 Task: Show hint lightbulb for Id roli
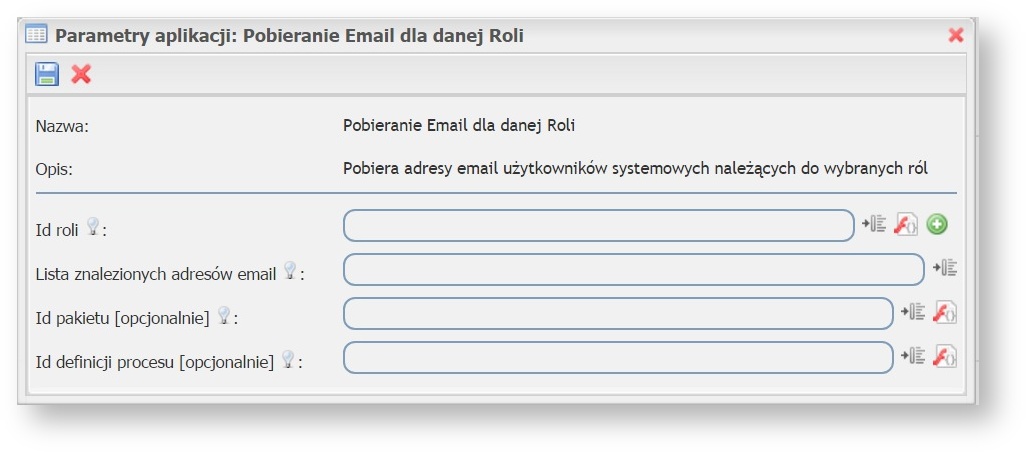(93, 227)
